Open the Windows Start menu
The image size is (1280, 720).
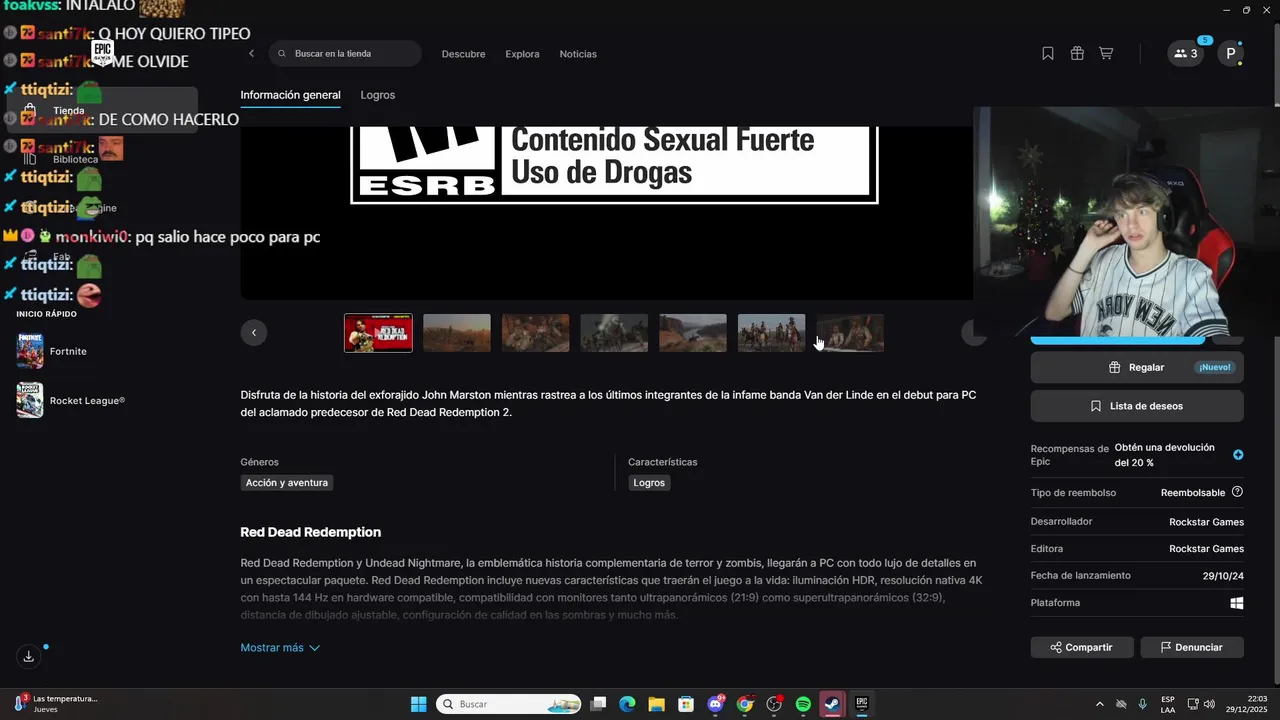point(419,704)
